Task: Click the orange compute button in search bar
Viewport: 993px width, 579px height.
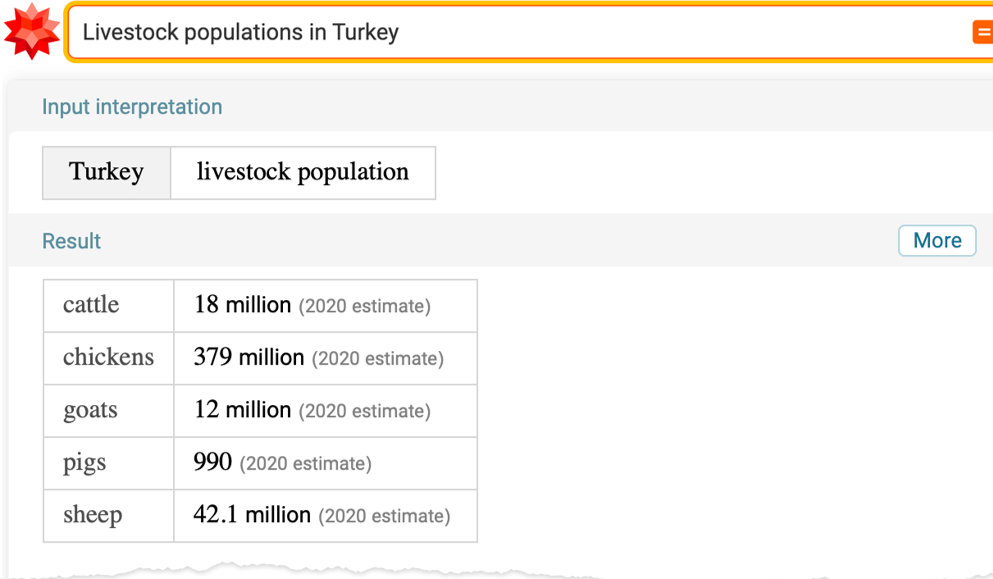Action: click(983, 32)
